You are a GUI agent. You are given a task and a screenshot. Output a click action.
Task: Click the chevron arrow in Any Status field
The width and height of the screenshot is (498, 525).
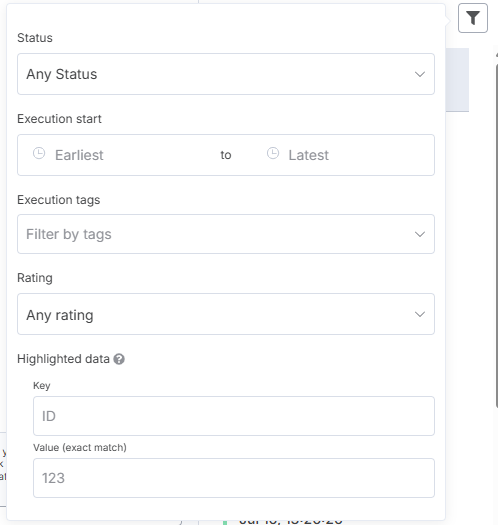pyautogui.click(x=420, y=74)
